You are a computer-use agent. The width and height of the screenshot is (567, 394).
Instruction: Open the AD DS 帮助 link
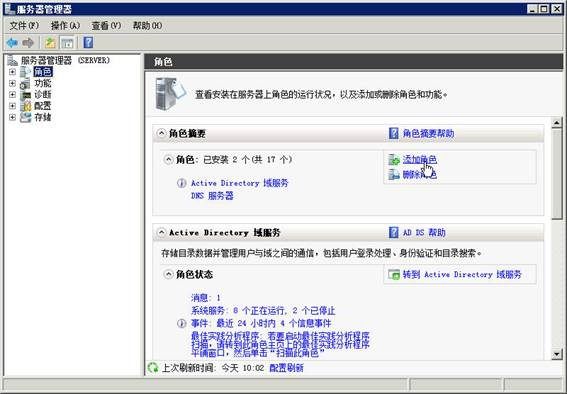point(424,232)
